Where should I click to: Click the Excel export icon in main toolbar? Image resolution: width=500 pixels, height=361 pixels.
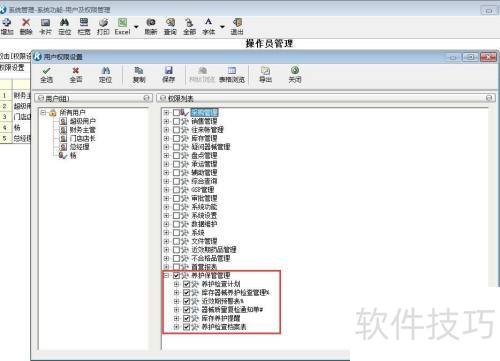pos(122,22)
